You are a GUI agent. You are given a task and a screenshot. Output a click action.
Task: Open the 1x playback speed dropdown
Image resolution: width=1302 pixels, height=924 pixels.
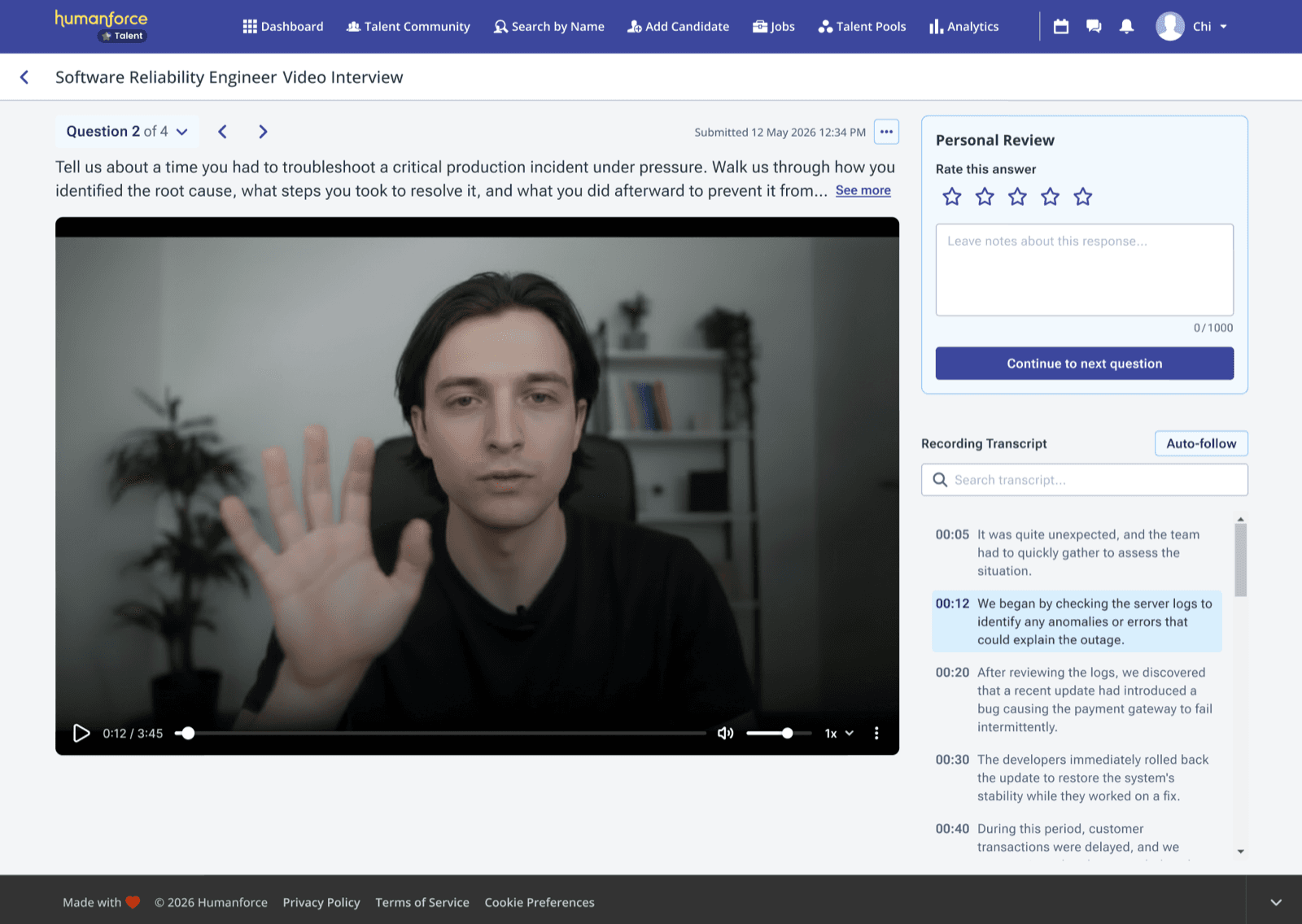point(839,733)
